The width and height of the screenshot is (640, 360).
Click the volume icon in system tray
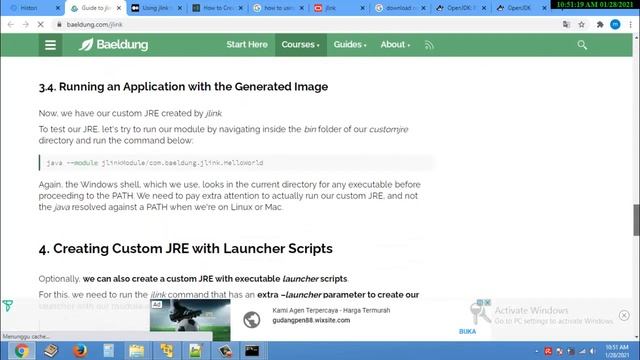pos(593,351)
